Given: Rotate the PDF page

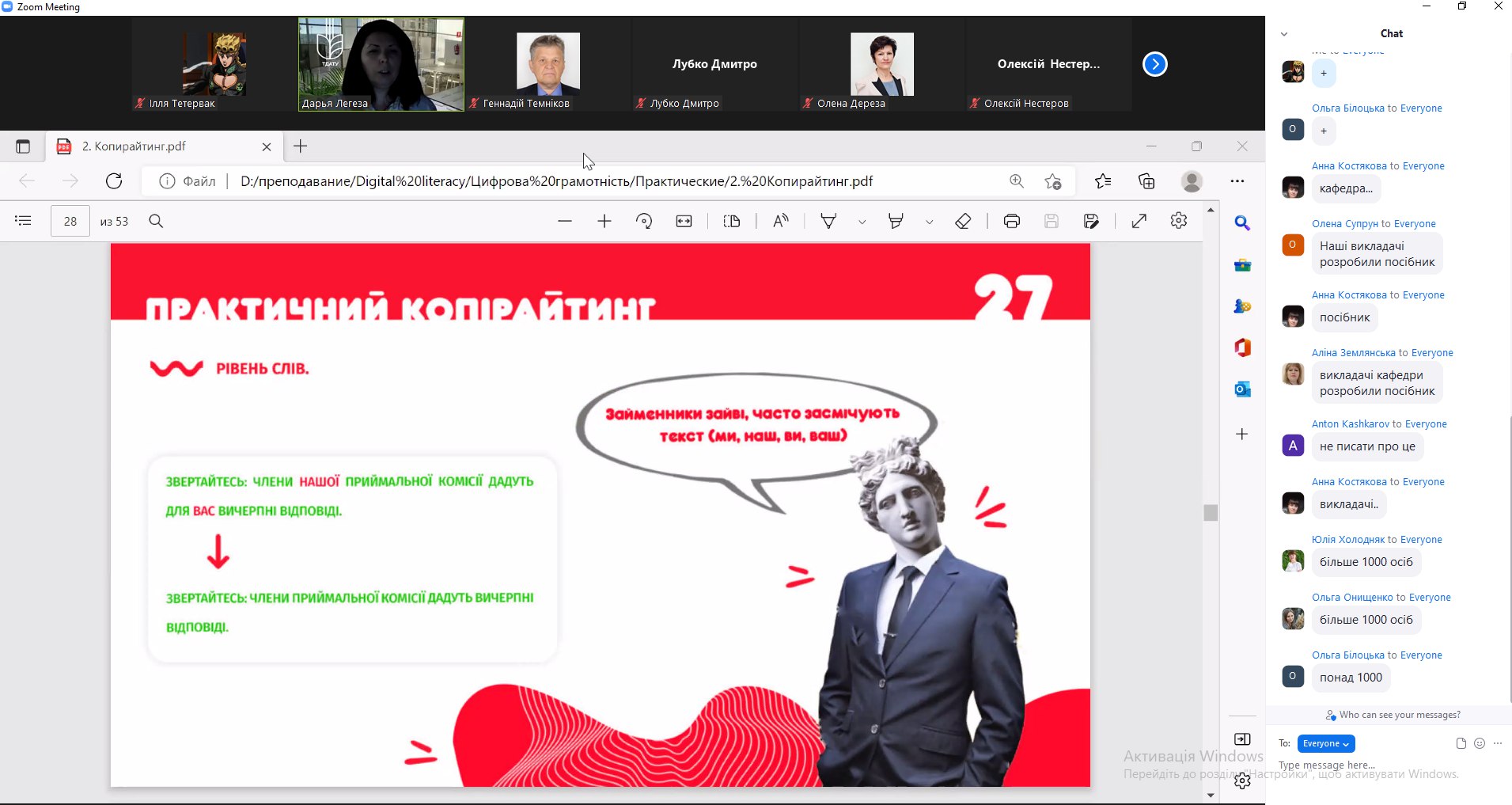Looking at the screenshot, I should pyautogui.click(x=644, y=222).
